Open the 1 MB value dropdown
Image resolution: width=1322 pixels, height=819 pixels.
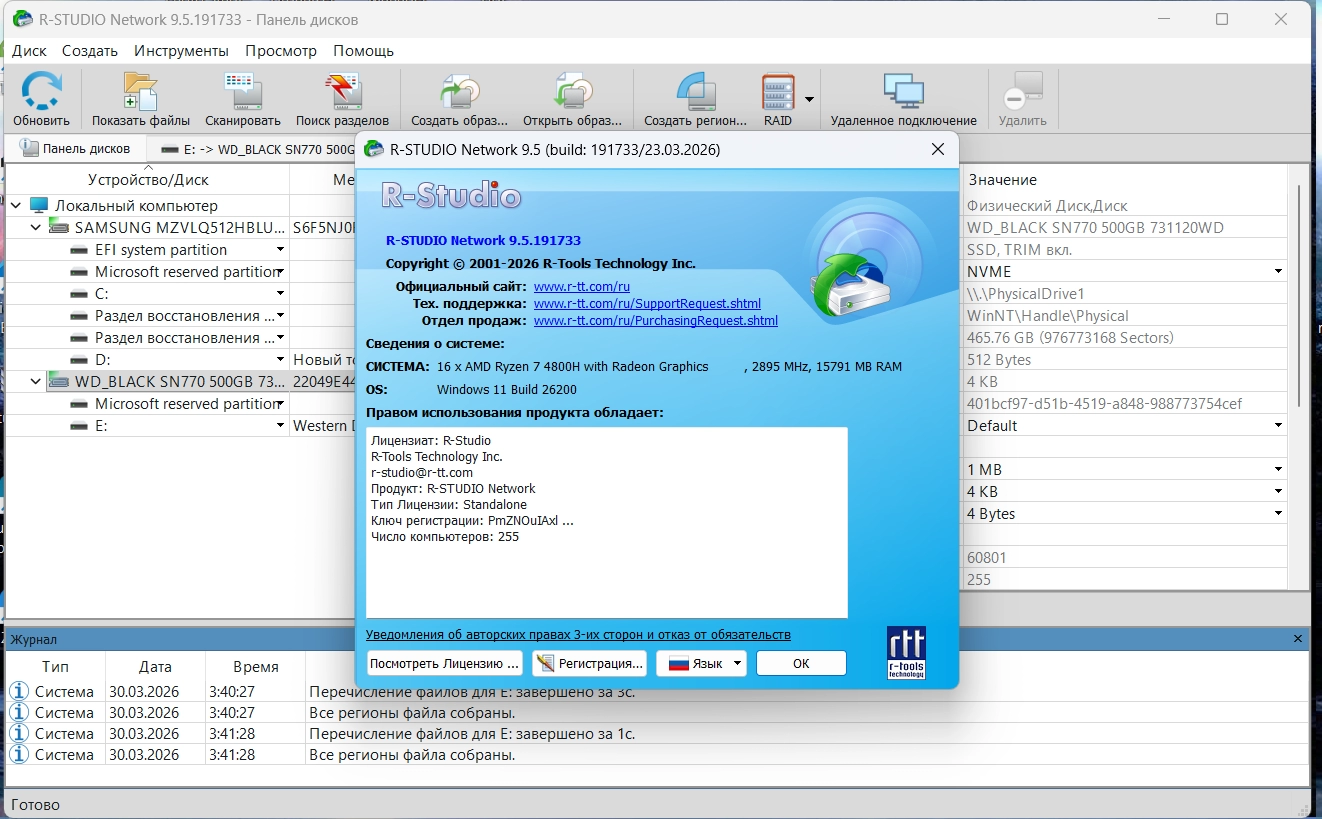click(1278, 469)
